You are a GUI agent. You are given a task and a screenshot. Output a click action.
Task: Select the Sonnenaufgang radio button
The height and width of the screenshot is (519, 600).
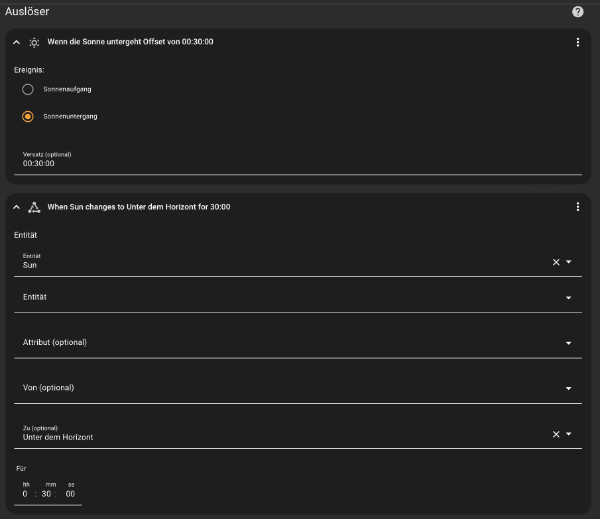[28, 89]
